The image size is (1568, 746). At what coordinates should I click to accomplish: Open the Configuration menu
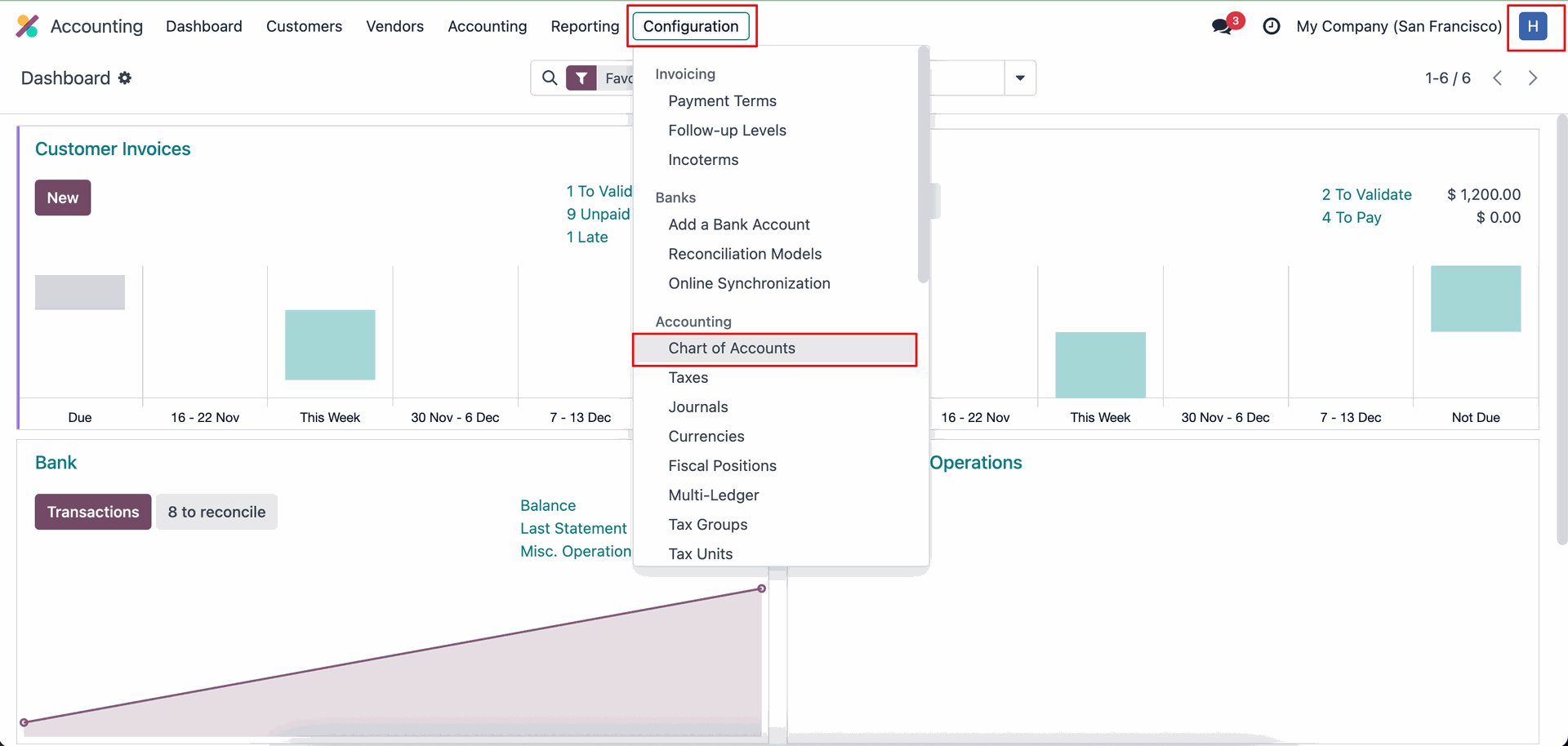coord(691,26)
